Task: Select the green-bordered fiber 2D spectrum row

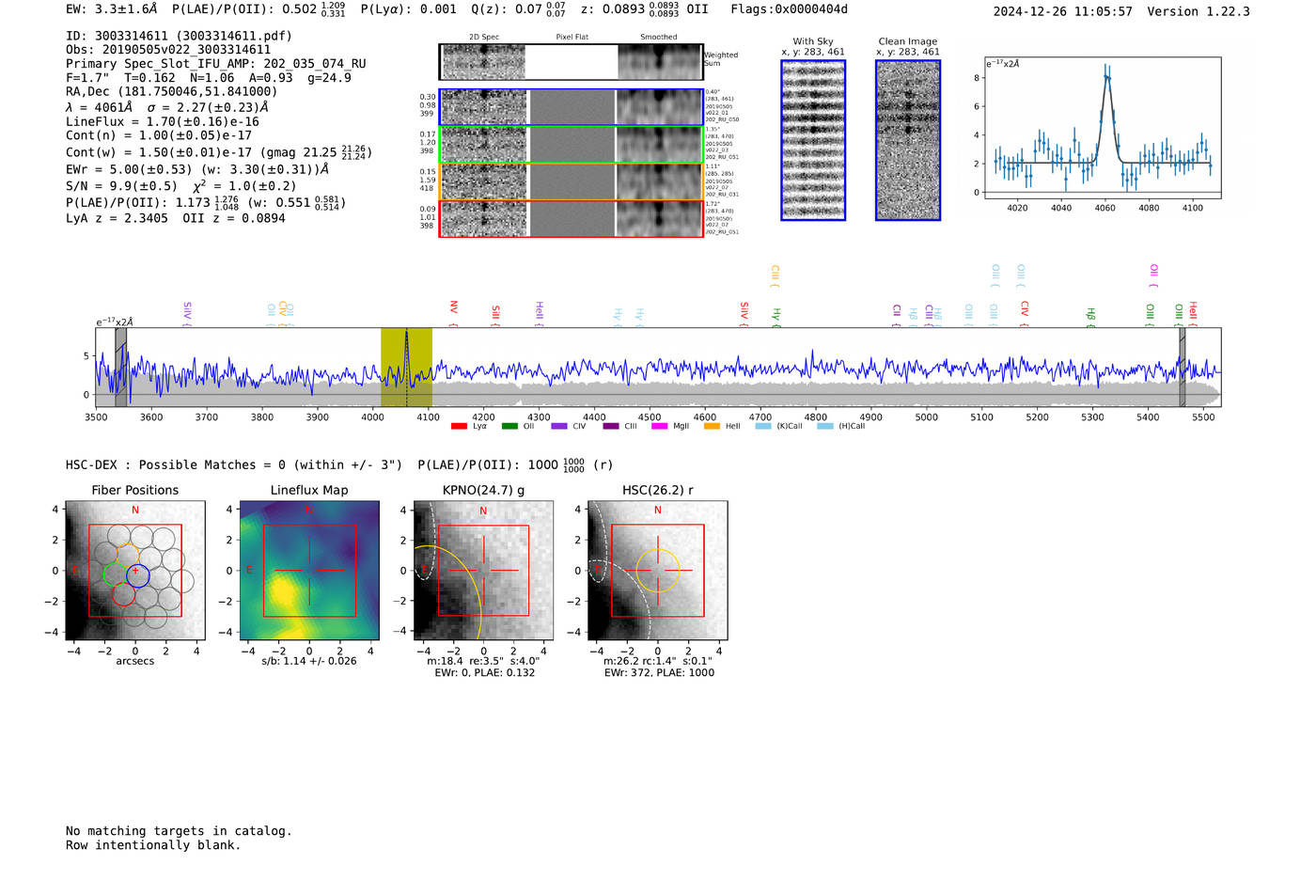Action: [x=571, y=144]
